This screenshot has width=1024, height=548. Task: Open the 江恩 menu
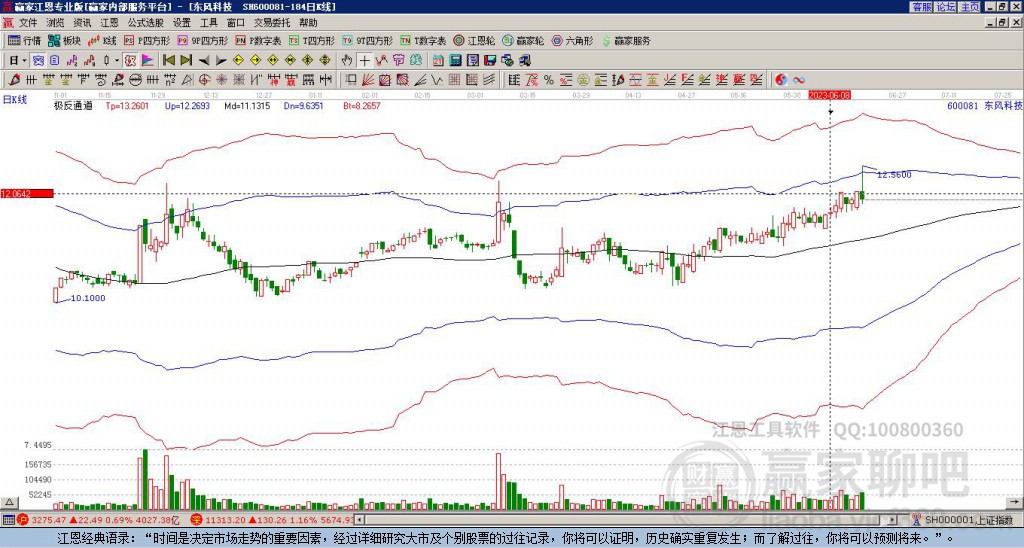109,23
